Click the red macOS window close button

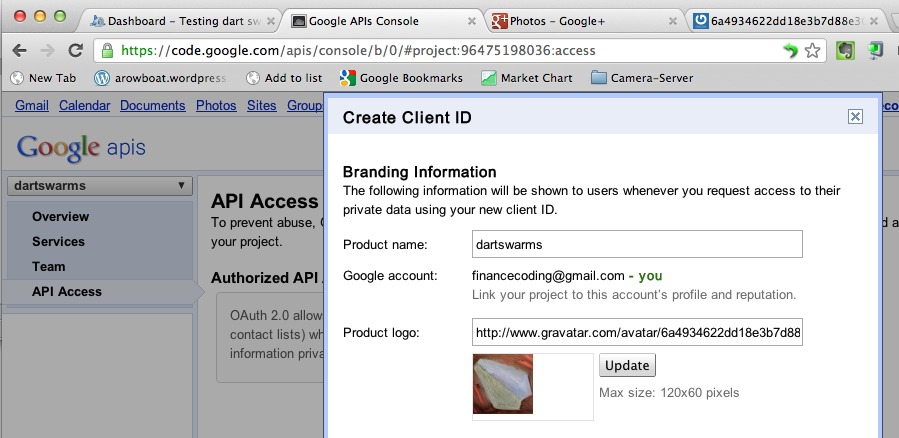[20, 16]
